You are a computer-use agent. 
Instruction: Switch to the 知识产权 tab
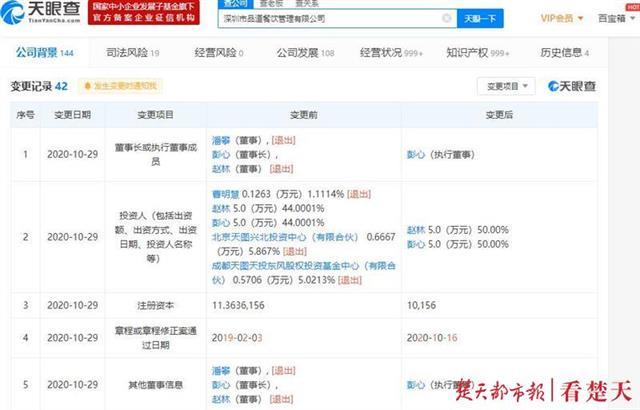click(x=478, y=53)
